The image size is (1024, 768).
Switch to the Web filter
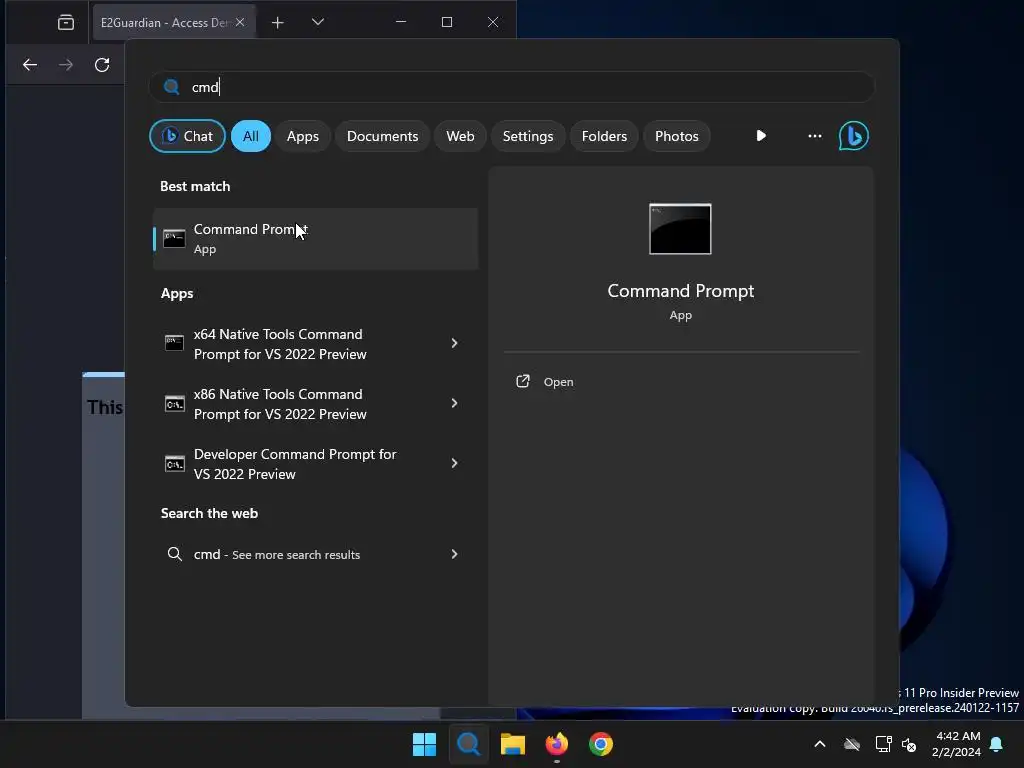(460, 136)
